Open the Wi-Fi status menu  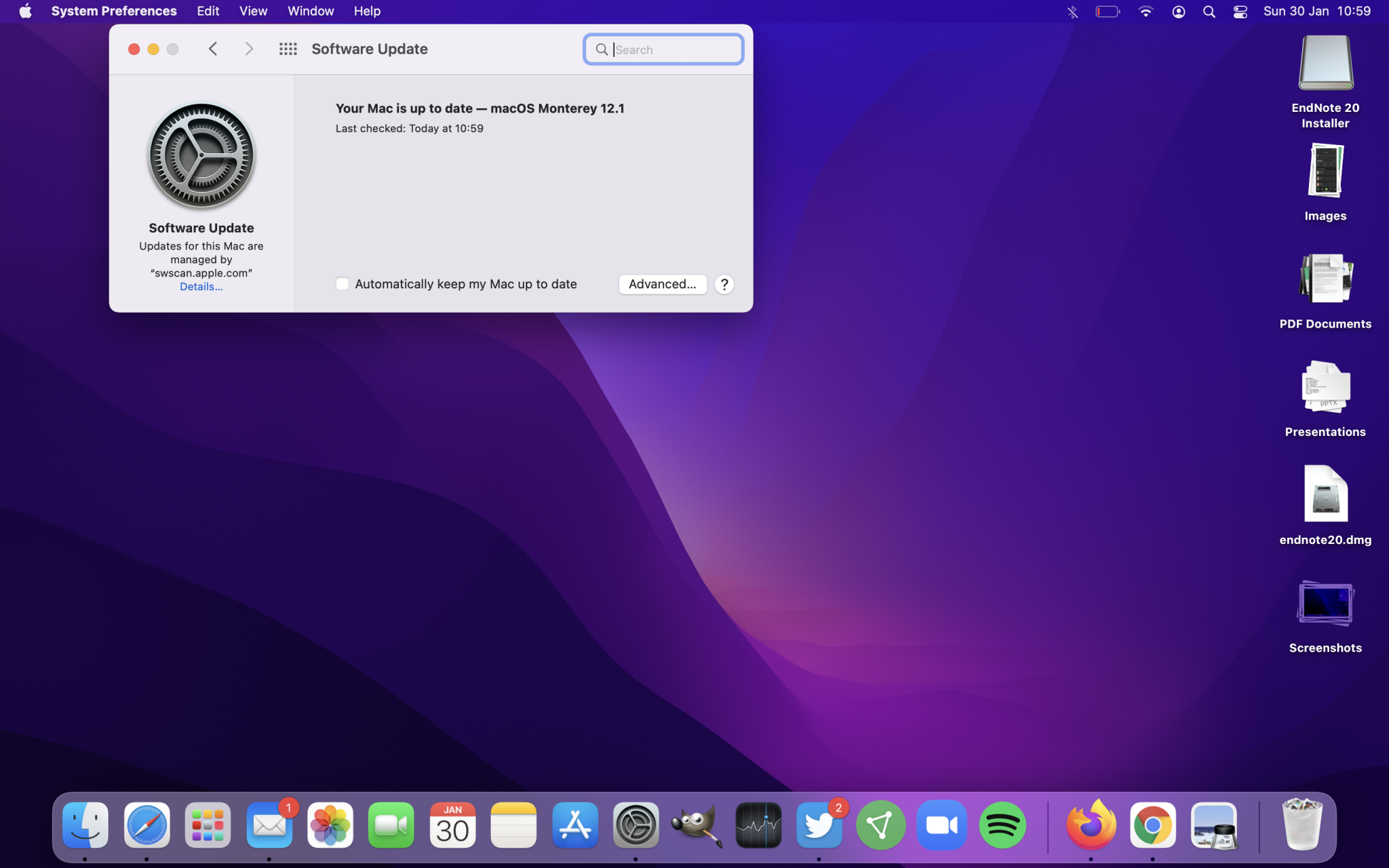click(1146, 11)
